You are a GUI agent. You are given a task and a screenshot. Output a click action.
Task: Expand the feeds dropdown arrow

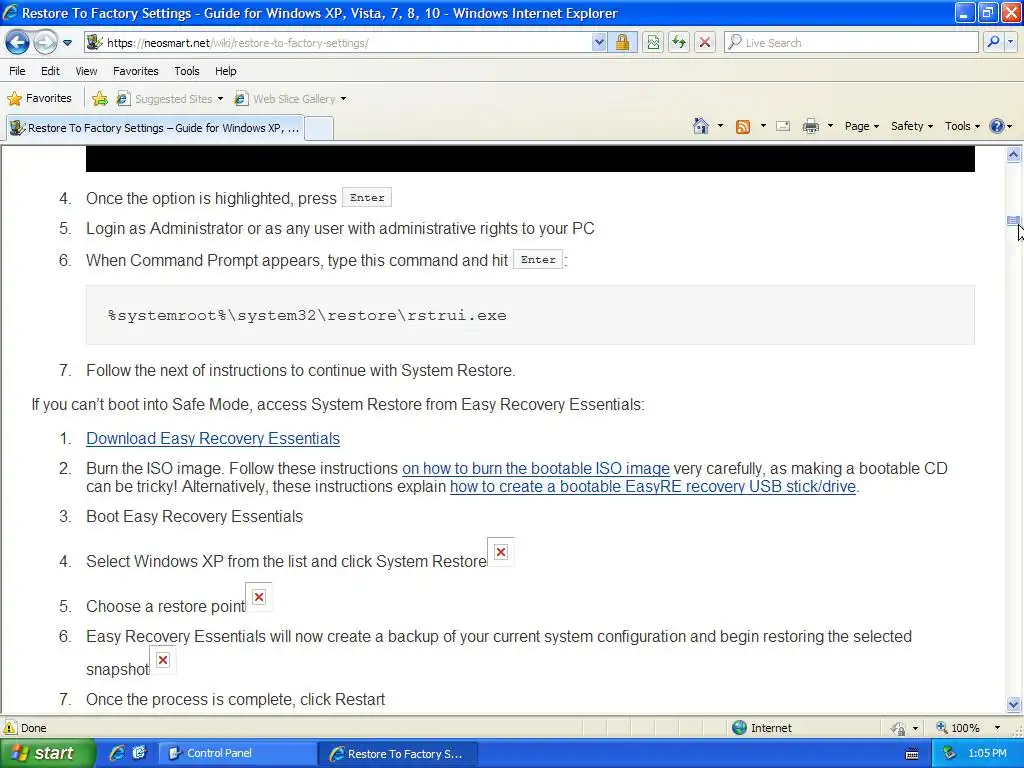763,126
